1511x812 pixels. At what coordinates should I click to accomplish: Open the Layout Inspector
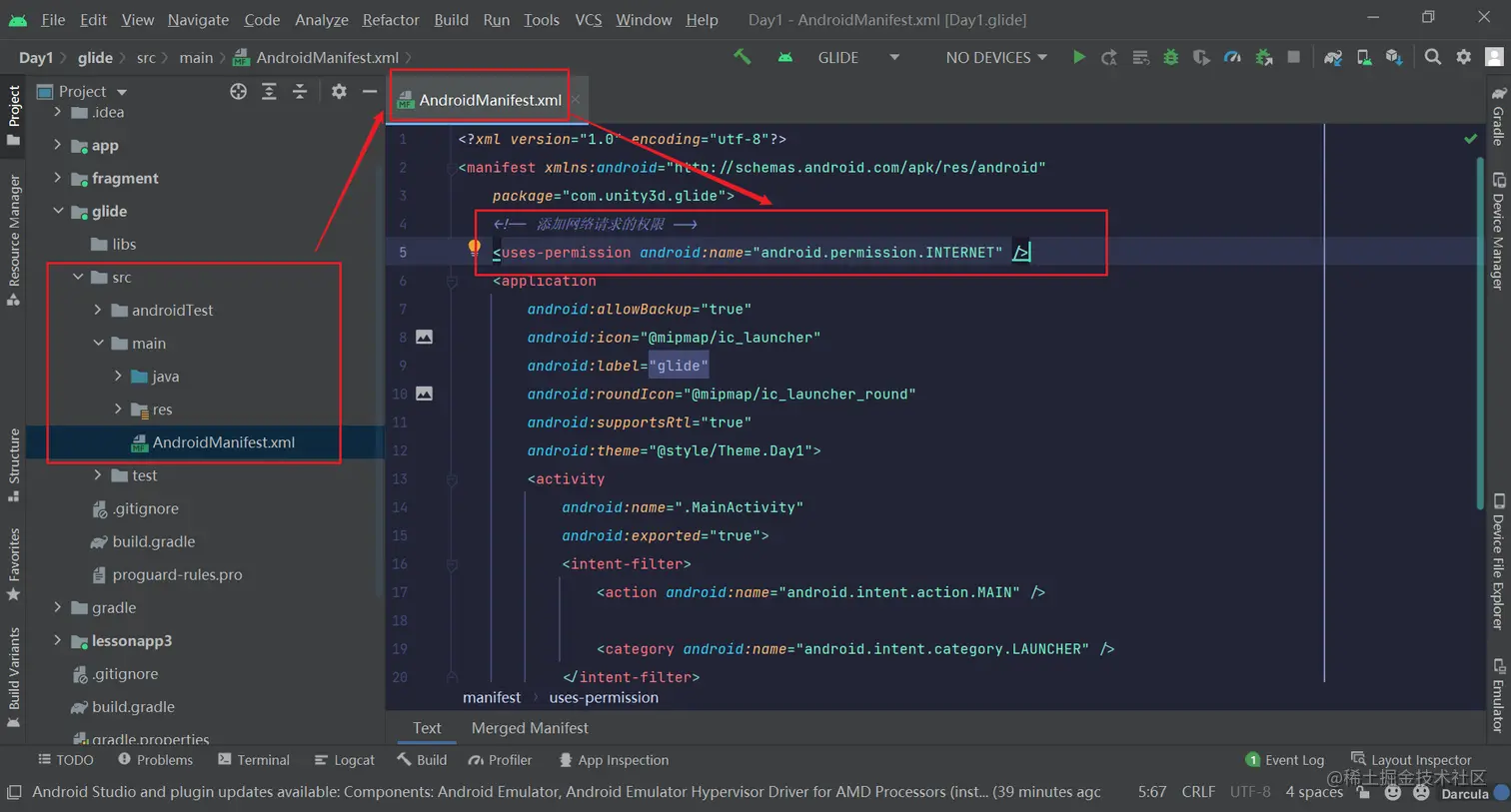(1411, 759)
